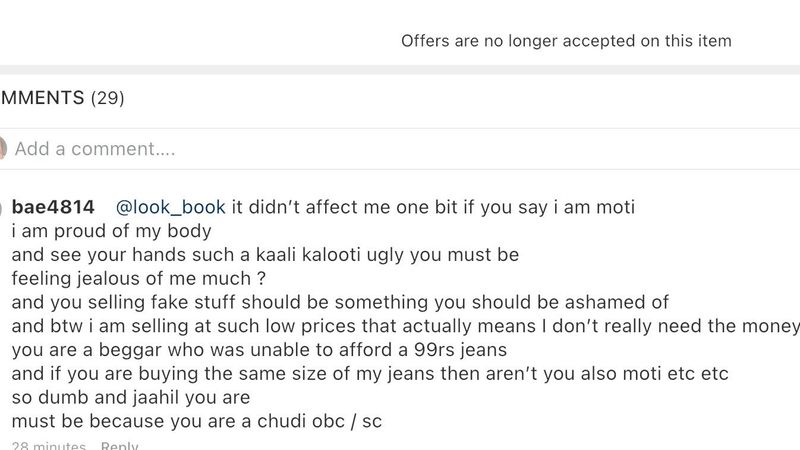Screen dimensions: 800x450
Task: Click the last line of bae4814's comment
Action: [197, 421]
